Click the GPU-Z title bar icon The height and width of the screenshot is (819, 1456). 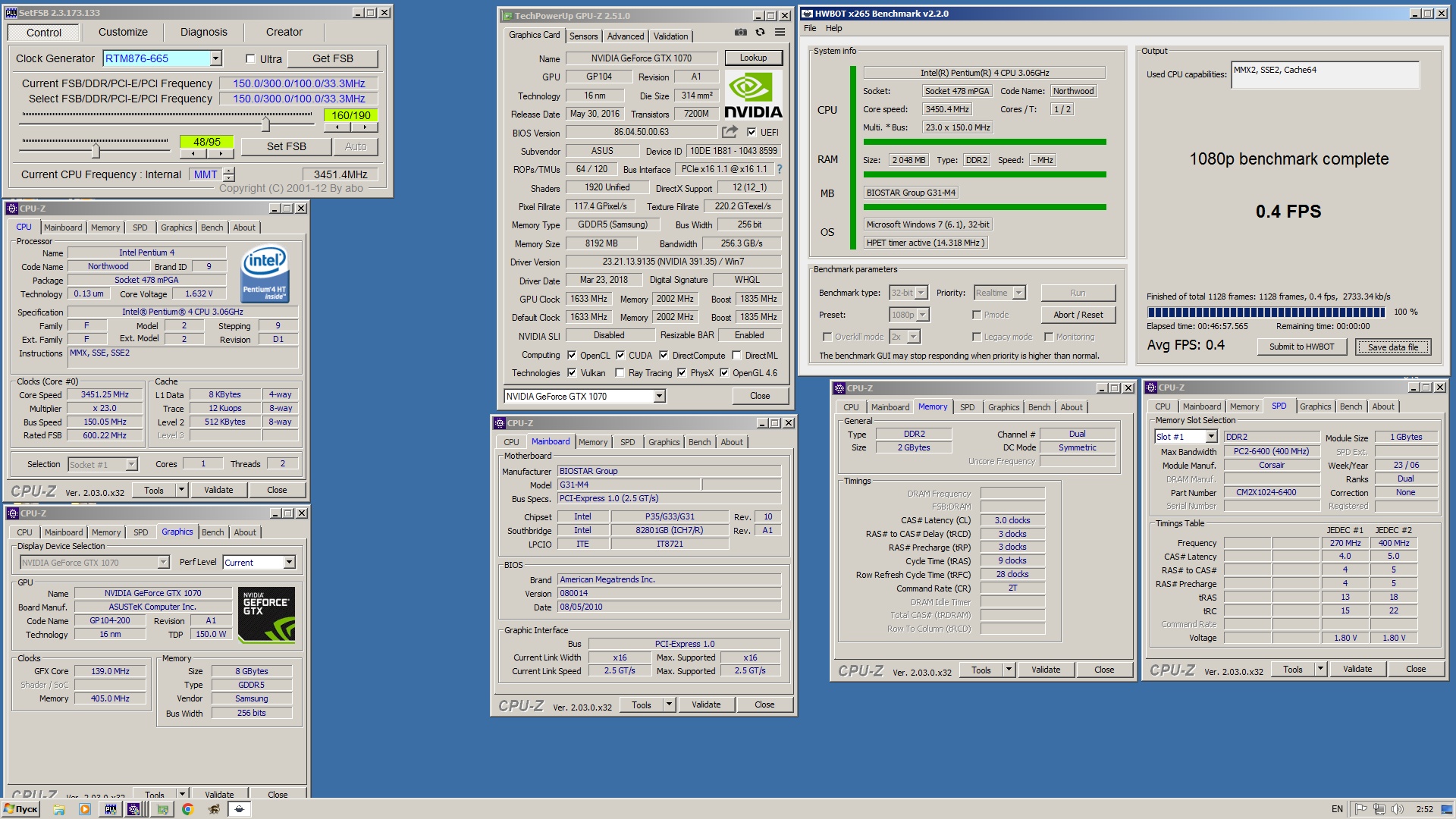[507, 16]
